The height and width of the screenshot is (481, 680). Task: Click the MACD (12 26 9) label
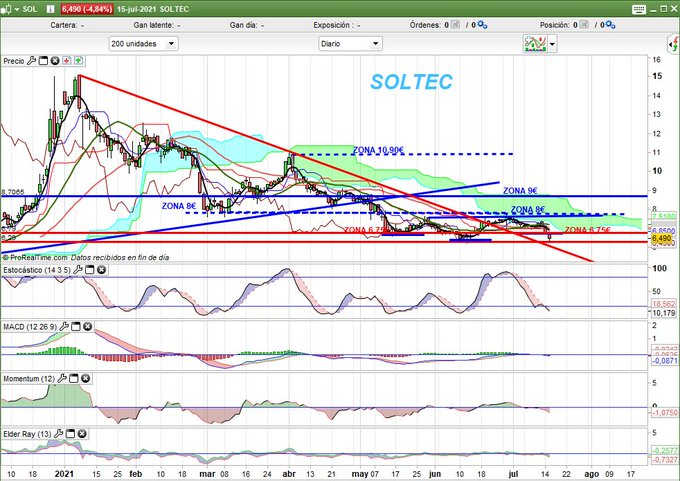[30, 327]
